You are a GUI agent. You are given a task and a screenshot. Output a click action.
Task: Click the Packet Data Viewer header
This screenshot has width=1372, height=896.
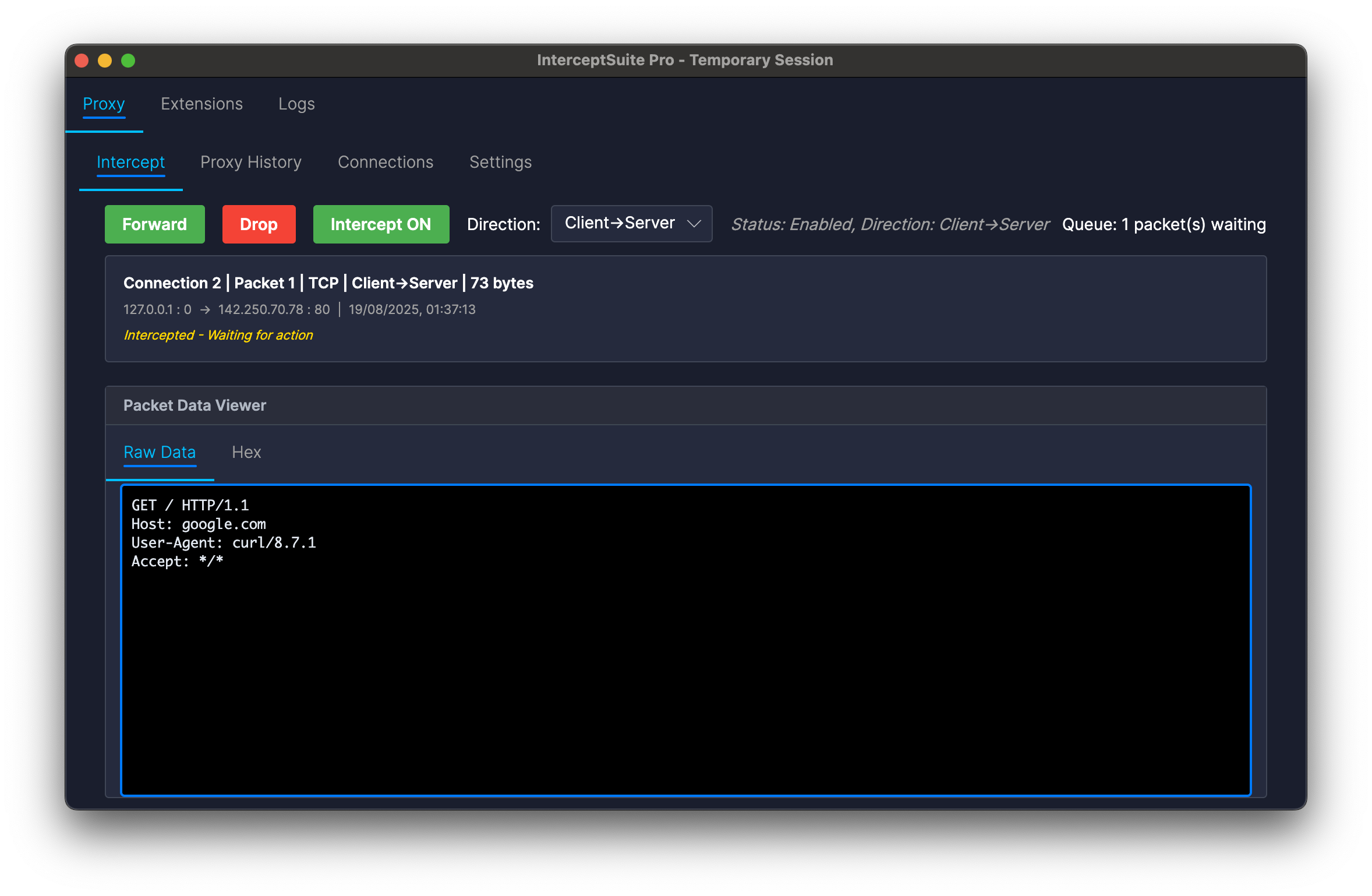point(195,405)
